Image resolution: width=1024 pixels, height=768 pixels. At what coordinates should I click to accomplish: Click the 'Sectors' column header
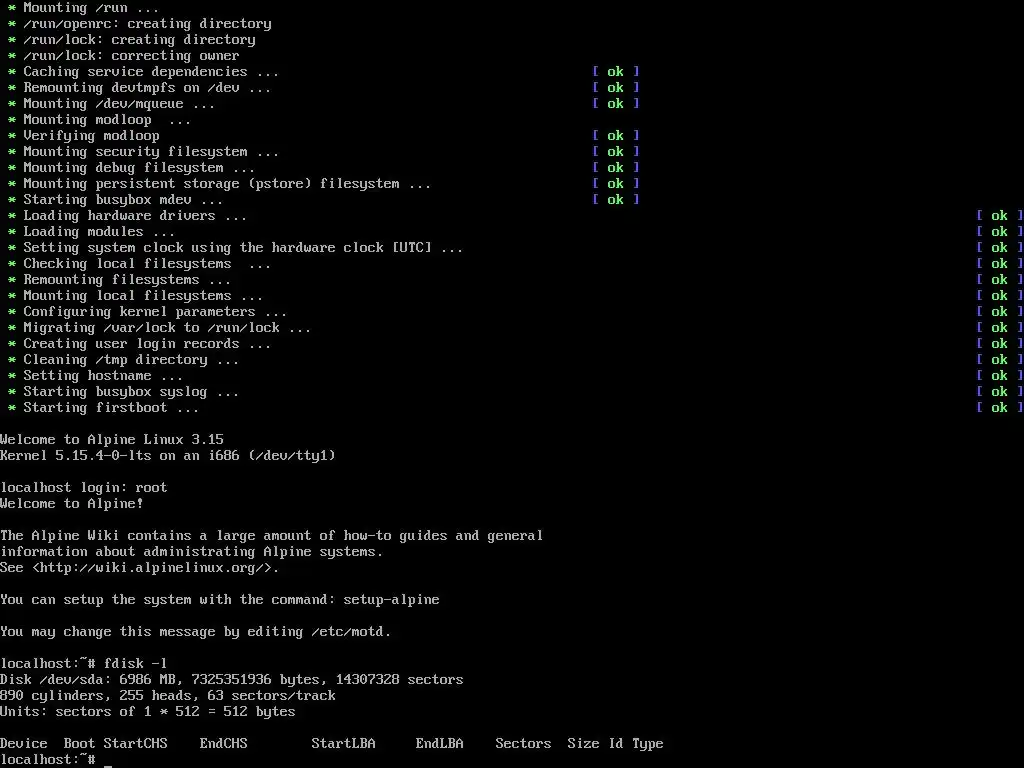pyautogui.click(x=523, y=744)
